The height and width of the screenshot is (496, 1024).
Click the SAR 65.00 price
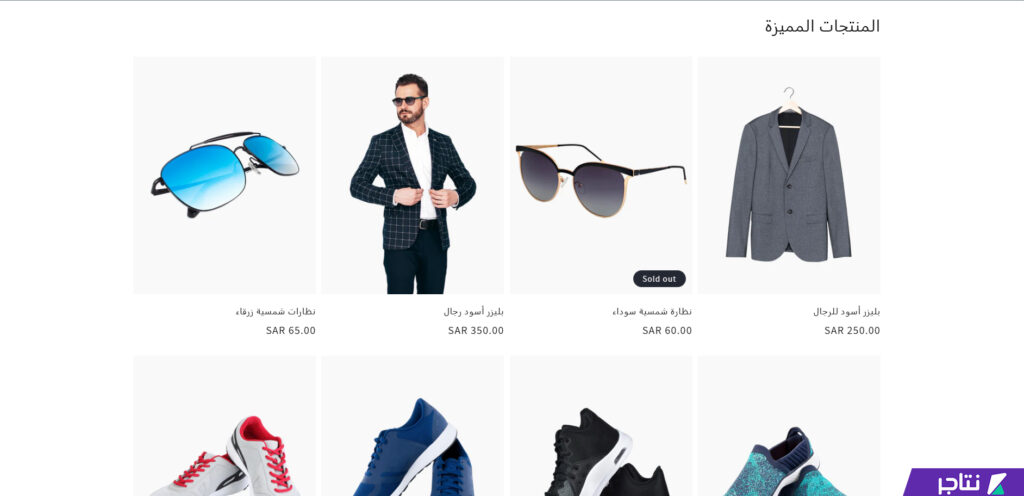click(291, 330)
